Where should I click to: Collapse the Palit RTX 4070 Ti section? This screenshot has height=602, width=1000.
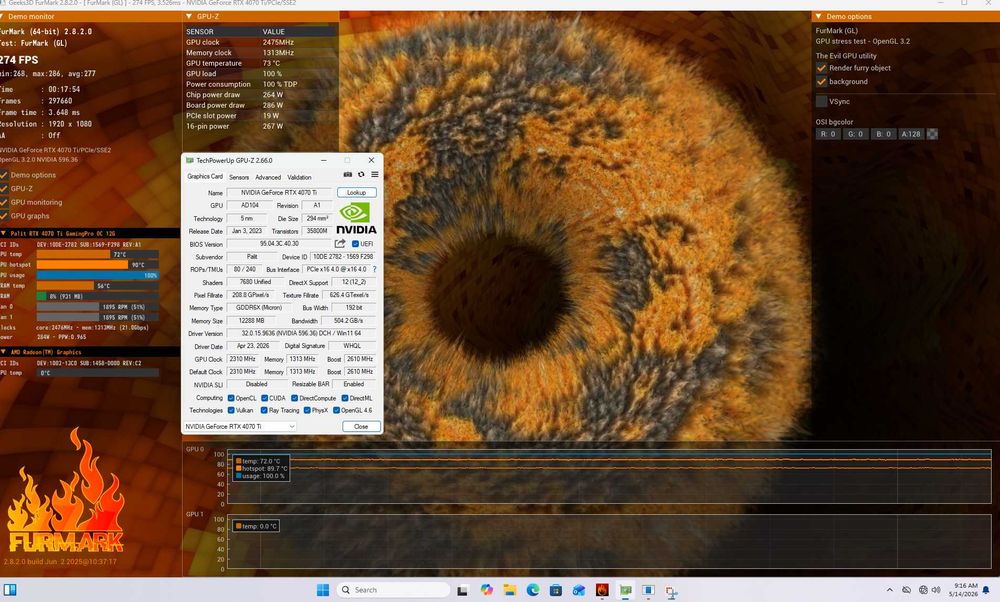(x=3, y=233)
